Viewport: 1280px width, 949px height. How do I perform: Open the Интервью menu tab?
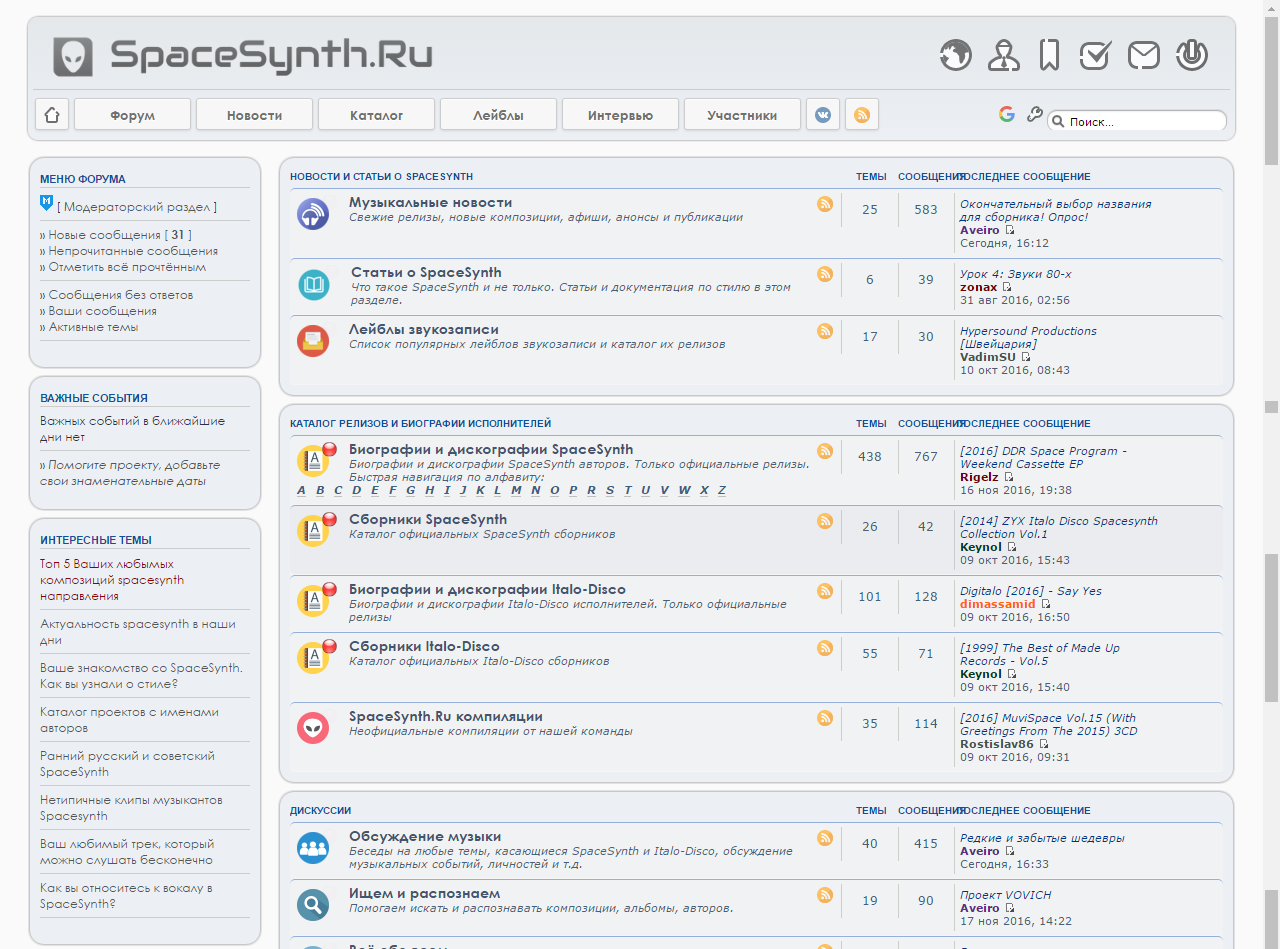pos(620,115)
